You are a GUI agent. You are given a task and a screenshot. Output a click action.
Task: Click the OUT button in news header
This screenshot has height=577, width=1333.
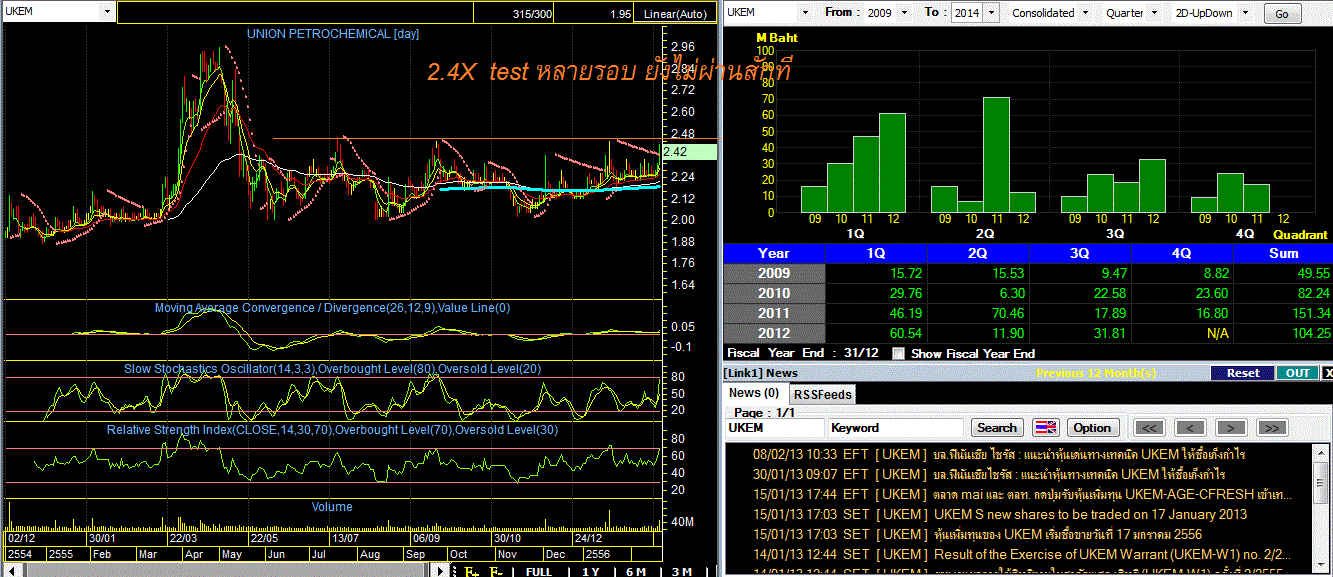pos(1298,373)
